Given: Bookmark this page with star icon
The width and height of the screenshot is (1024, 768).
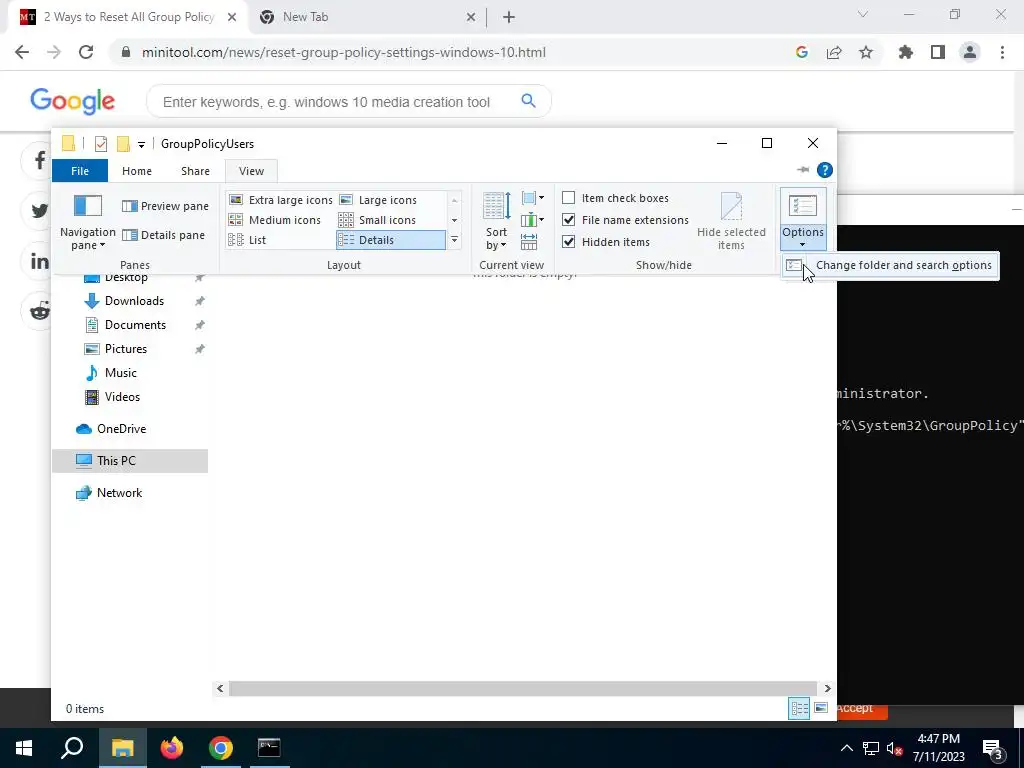Looking at the screenshot, I should 866,52.
